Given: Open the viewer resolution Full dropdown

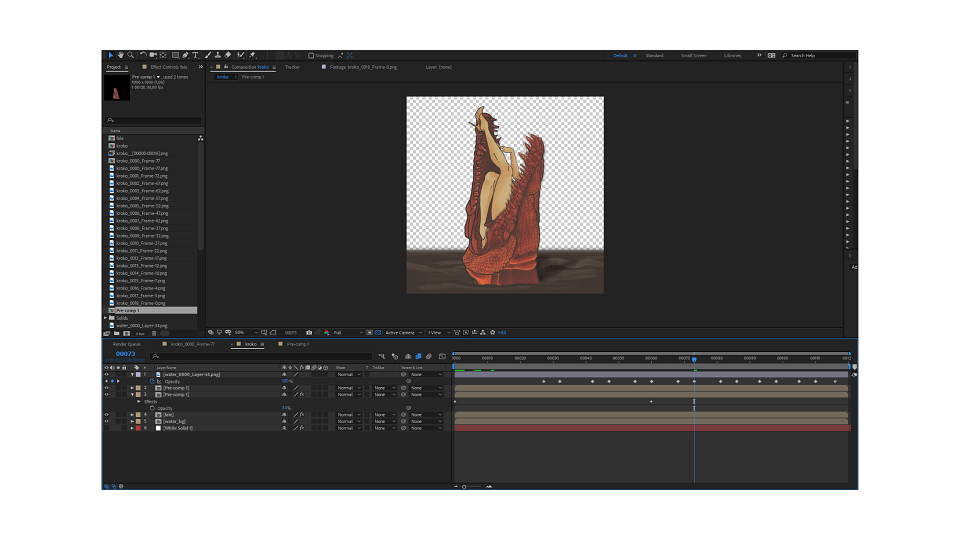Looking at the screenshot, I should click(x=348, y=332).
